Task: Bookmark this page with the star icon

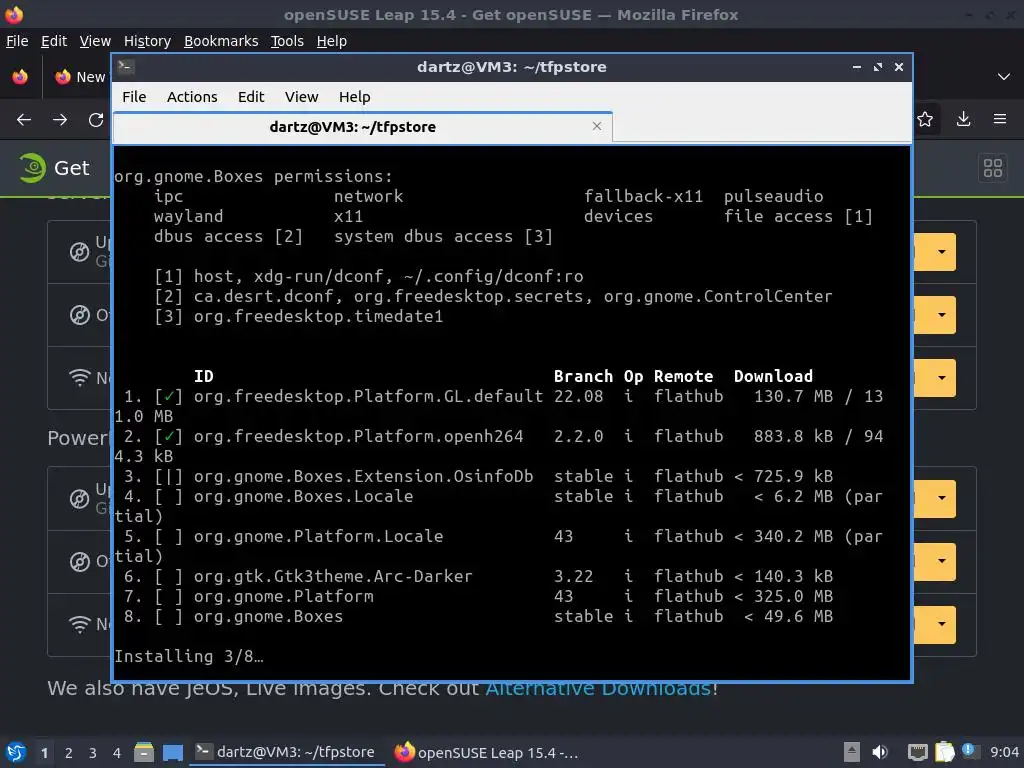Action: pyautogui.click(x=925, y=120)
